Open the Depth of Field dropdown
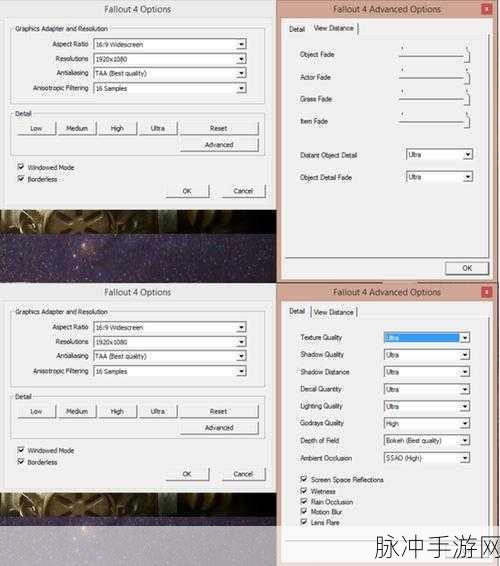 click(x=427, y=440)
